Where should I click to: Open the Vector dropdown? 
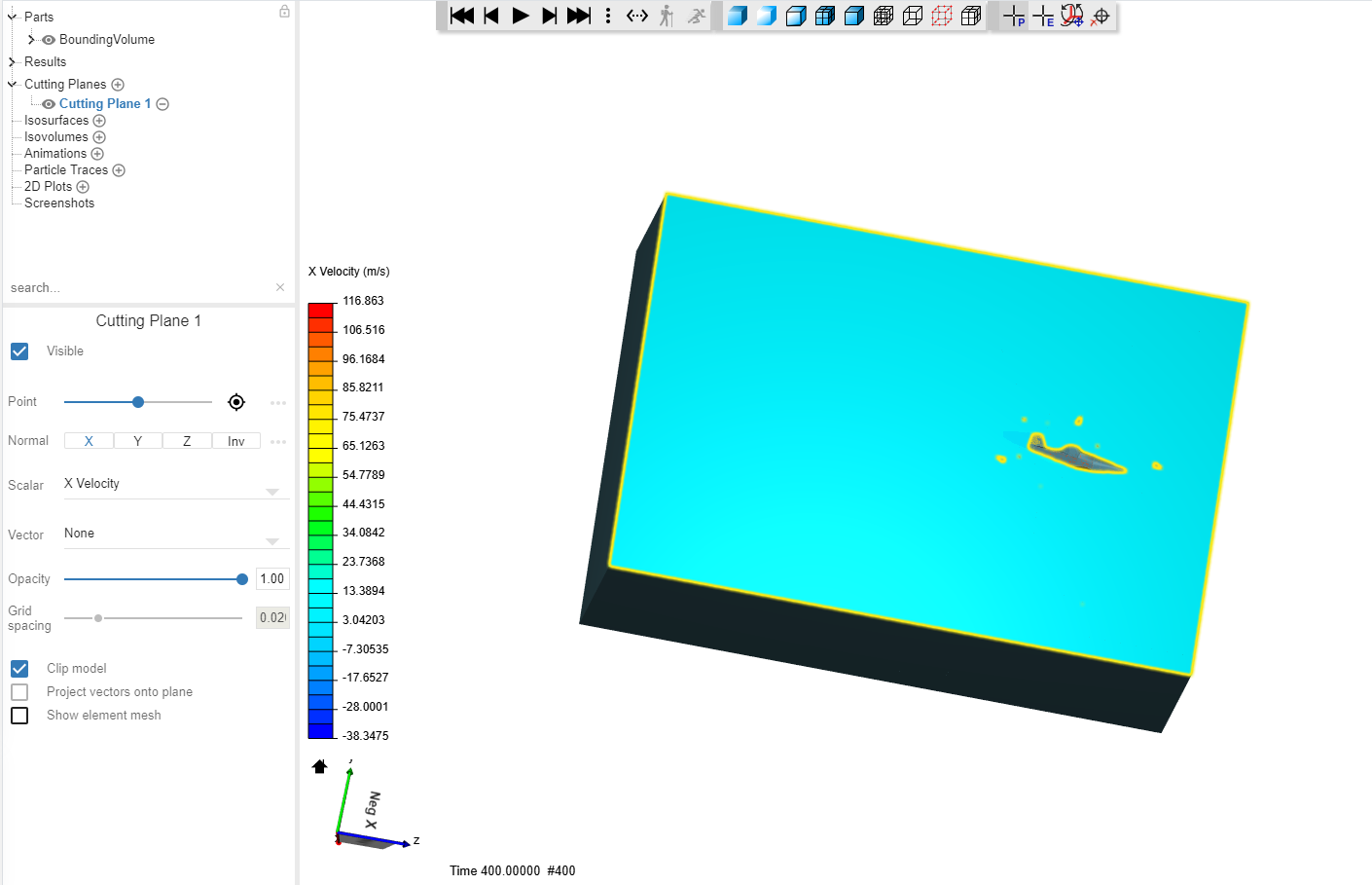[x=175, y=535]
